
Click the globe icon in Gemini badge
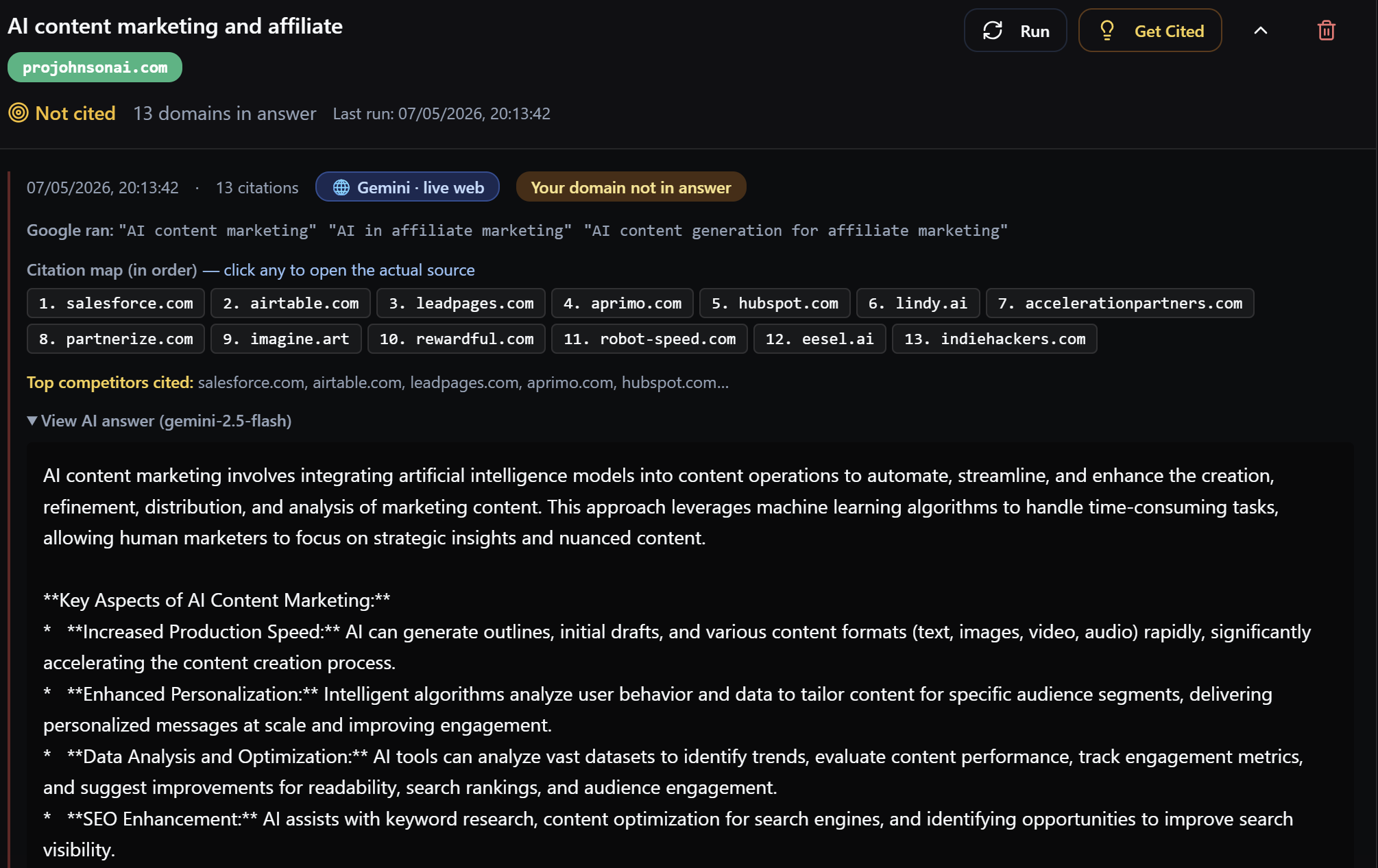click(x=341, y=187)
